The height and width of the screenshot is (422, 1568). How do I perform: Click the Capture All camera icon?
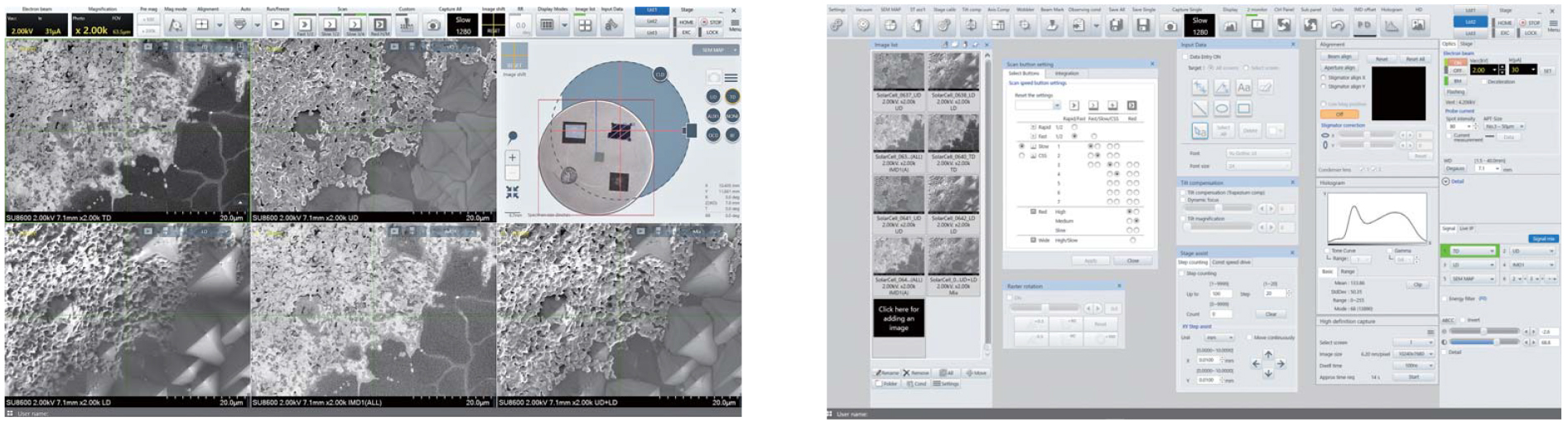[433, 26]
